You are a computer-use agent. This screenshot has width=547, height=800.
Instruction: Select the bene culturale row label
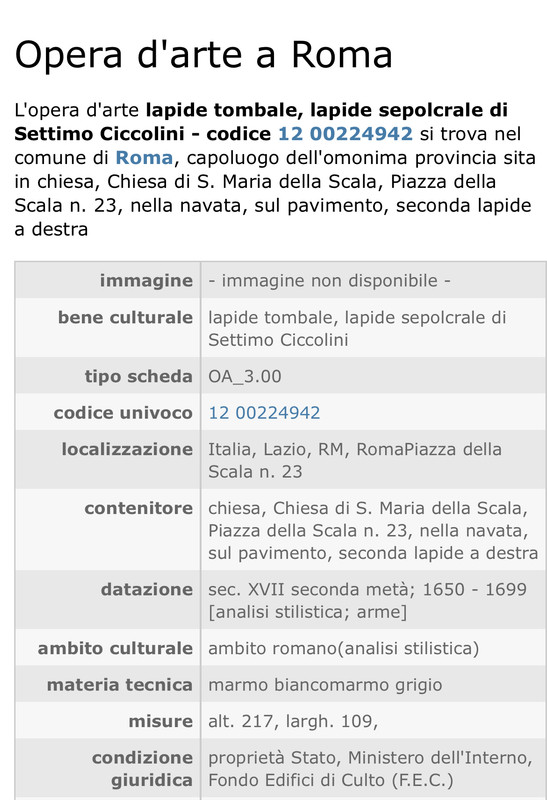tap(125, 317)
